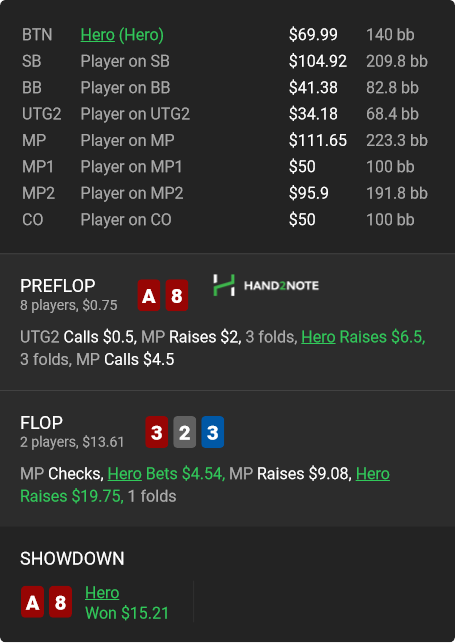The width and height of the screenshot is (455, 643).
Task: Open the Hero (Hero) player link on BTN
Action: [122, 35]
